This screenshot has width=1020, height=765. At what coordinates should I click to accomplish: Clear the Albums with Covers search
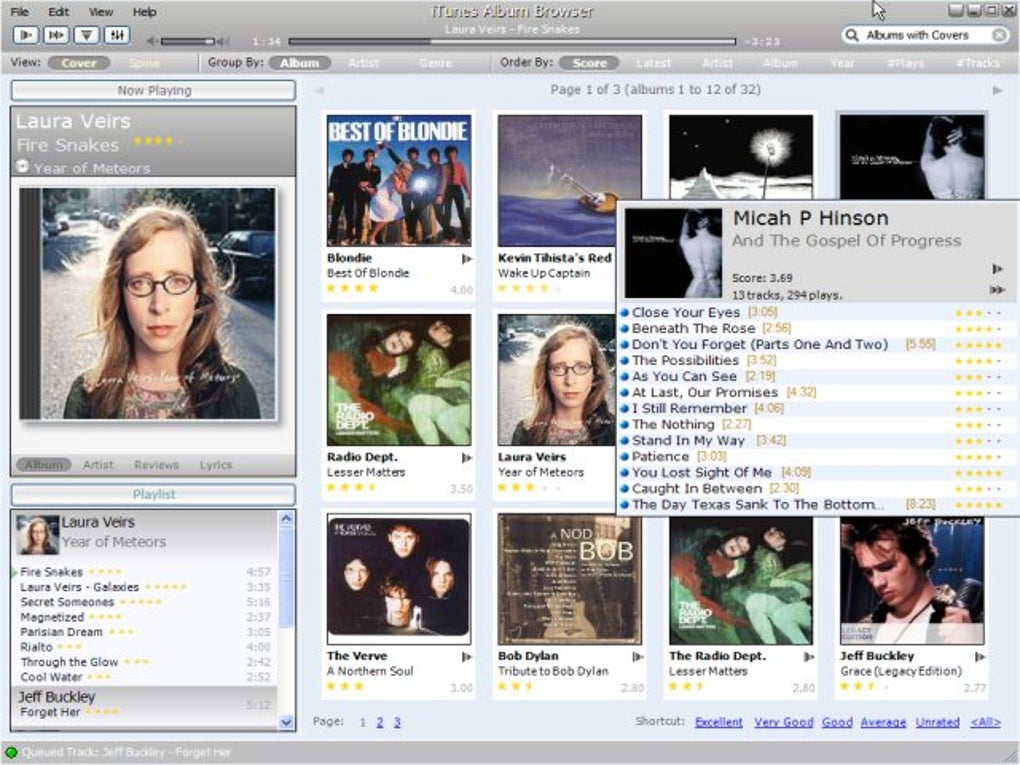[x=999, y=35]
